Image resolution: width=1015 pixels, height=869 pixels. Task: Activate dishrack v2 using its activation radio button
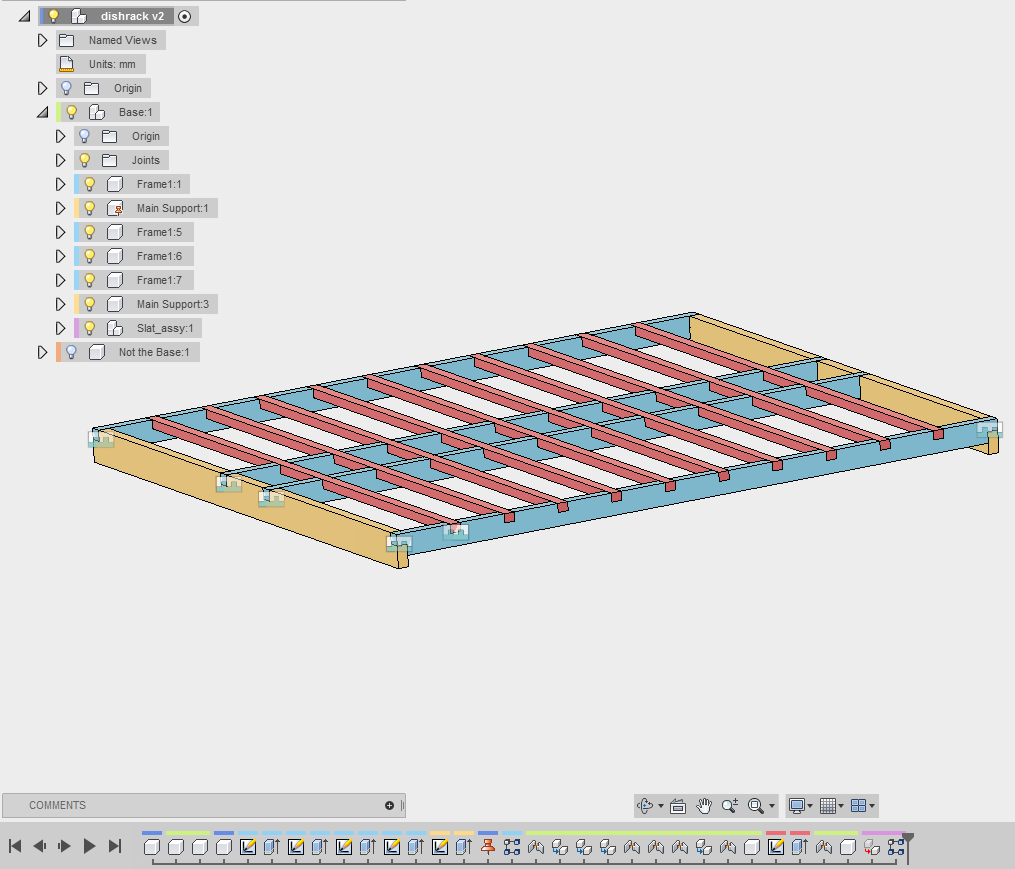click(185, 16)
